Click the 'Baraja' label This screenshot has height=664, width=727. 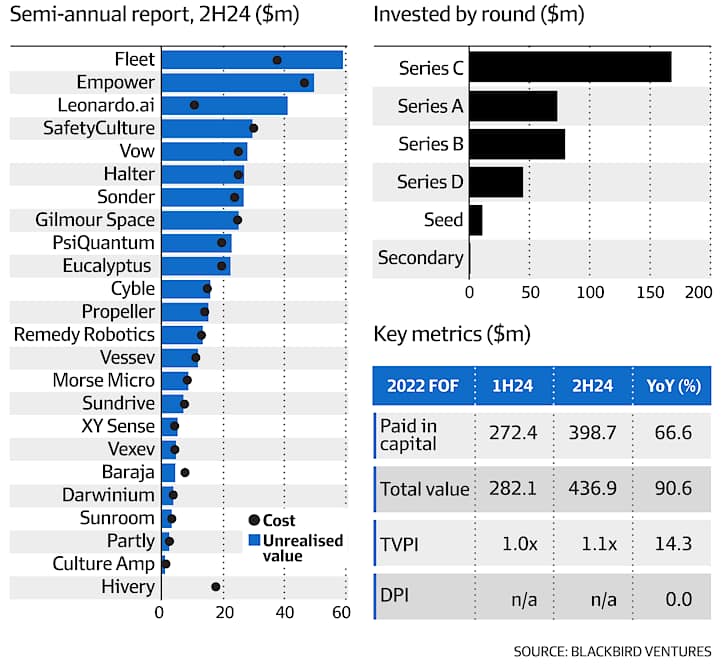click(x=128, y=472)
